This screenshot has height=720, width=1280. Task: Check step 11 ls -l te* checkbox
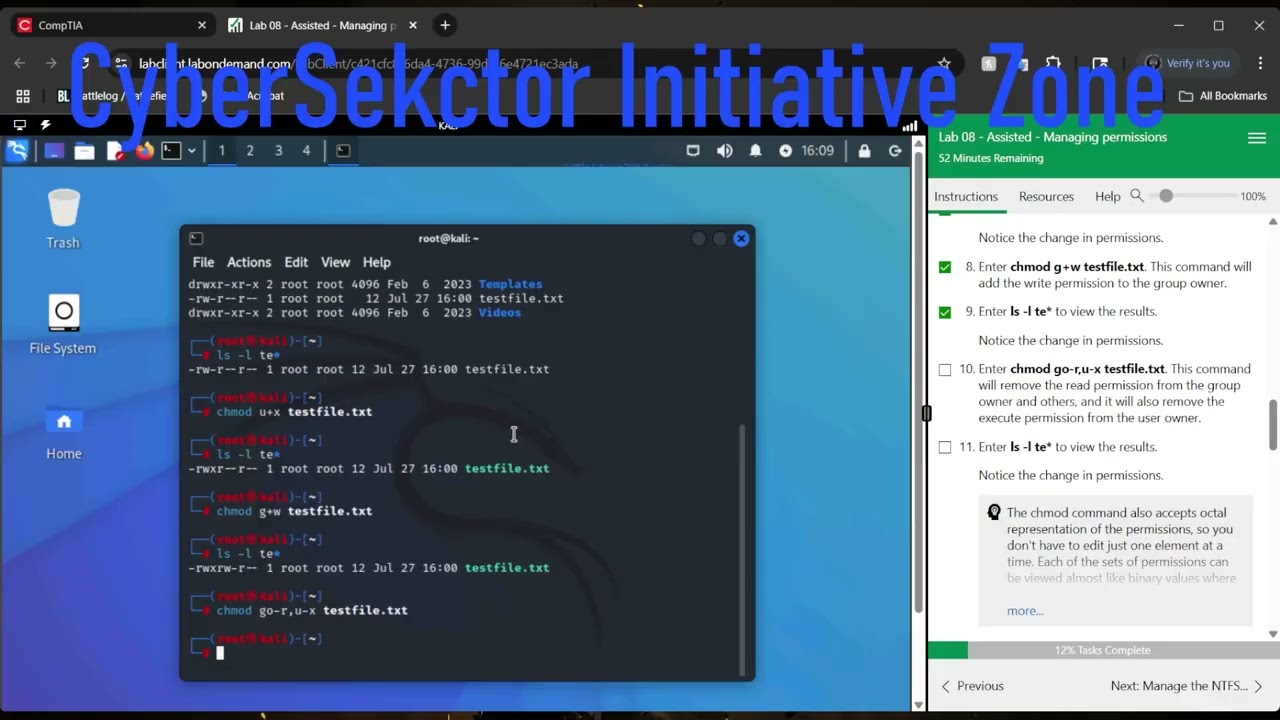point(945,447)
